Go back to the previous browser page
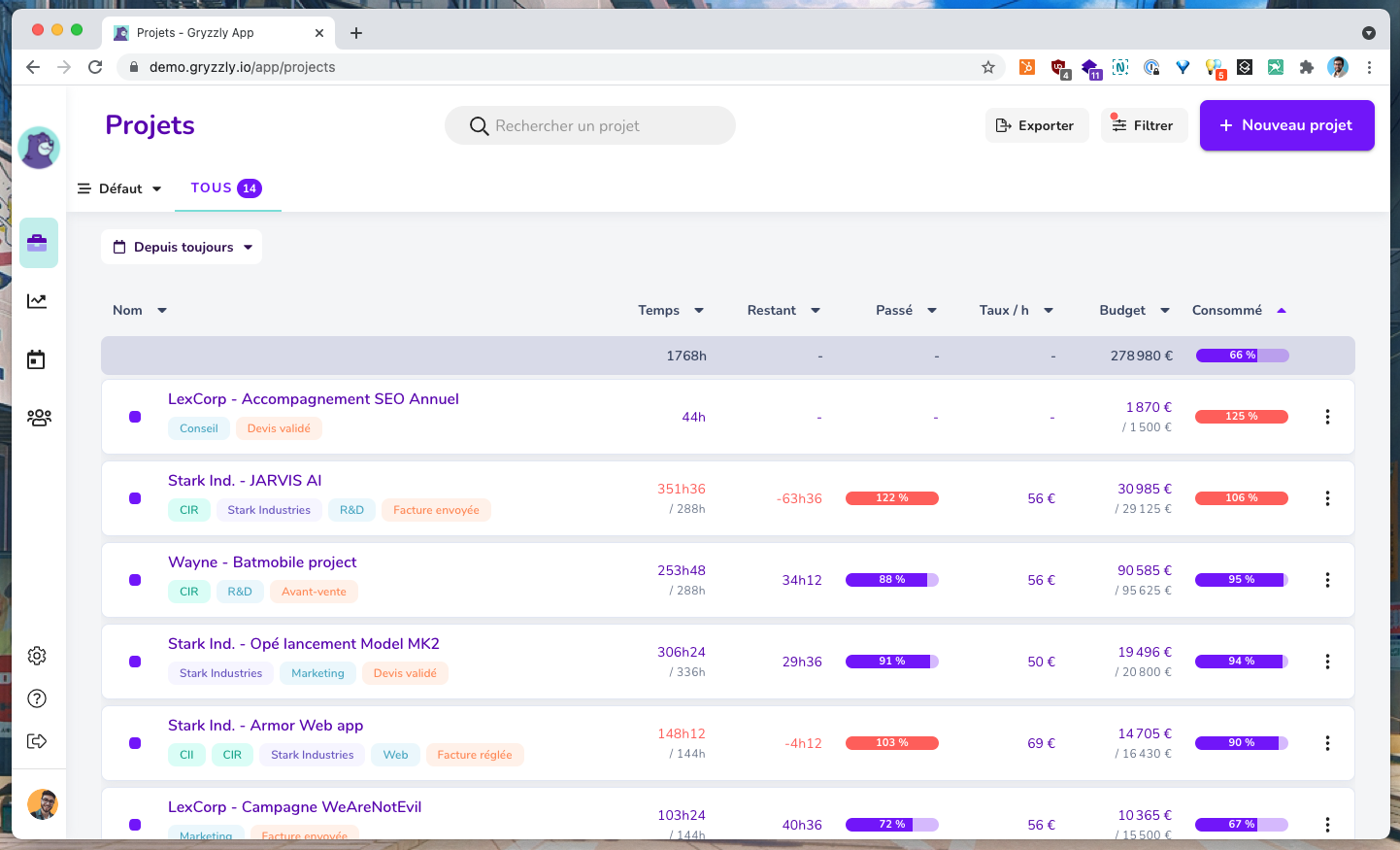This screenshot has height=850, width=1400. point(33,67)
